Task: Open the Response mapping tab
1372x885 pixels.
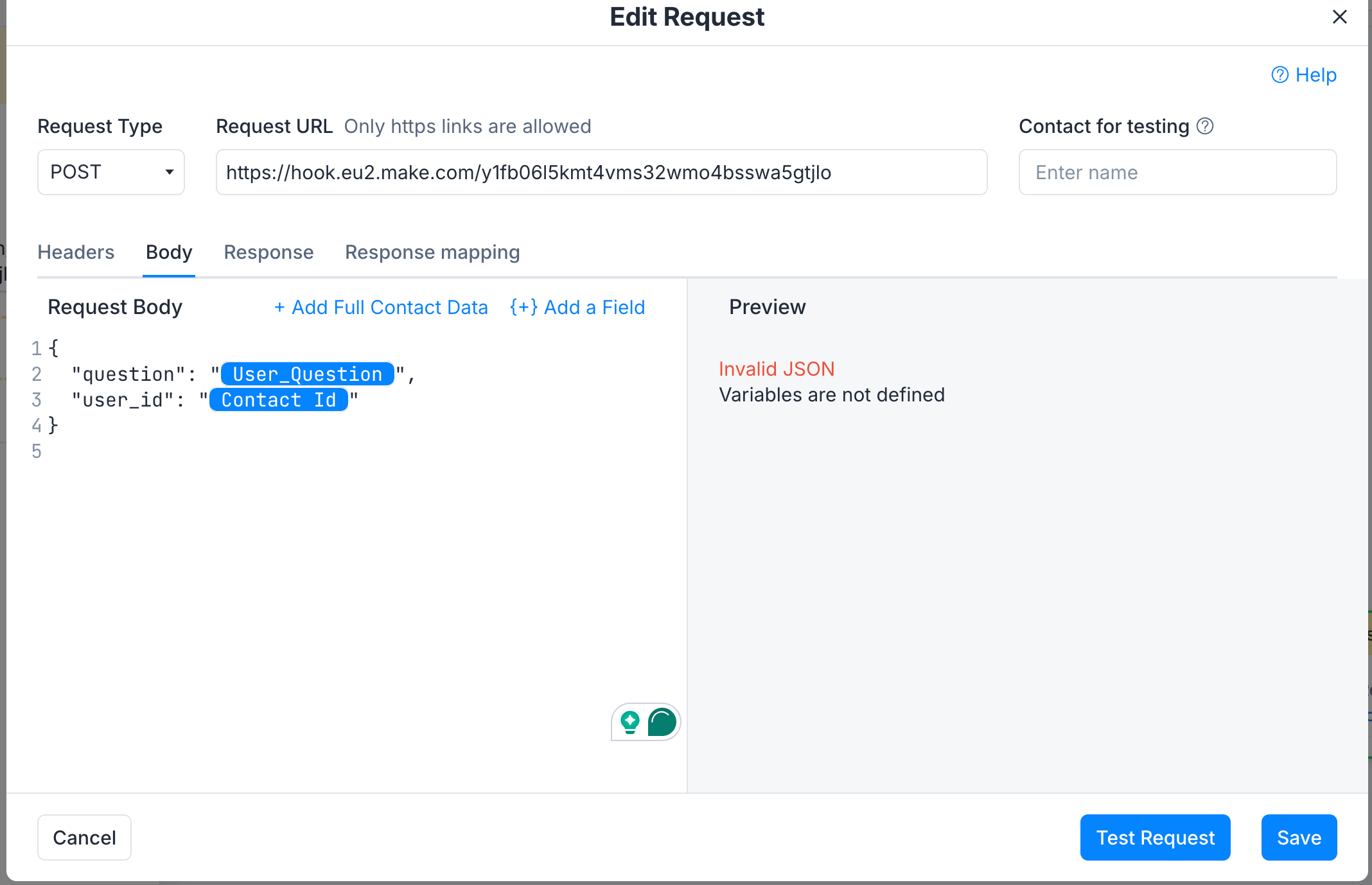Action: click(432, 252)
